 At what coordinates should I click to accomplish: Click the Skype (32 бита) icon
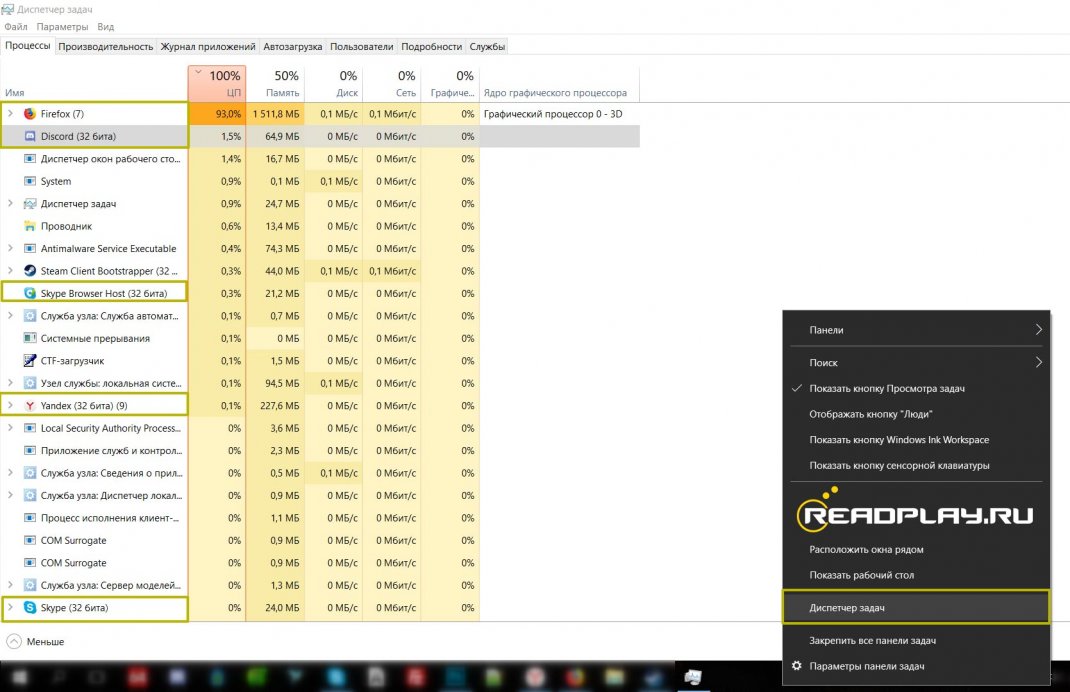tap(29, 607)
